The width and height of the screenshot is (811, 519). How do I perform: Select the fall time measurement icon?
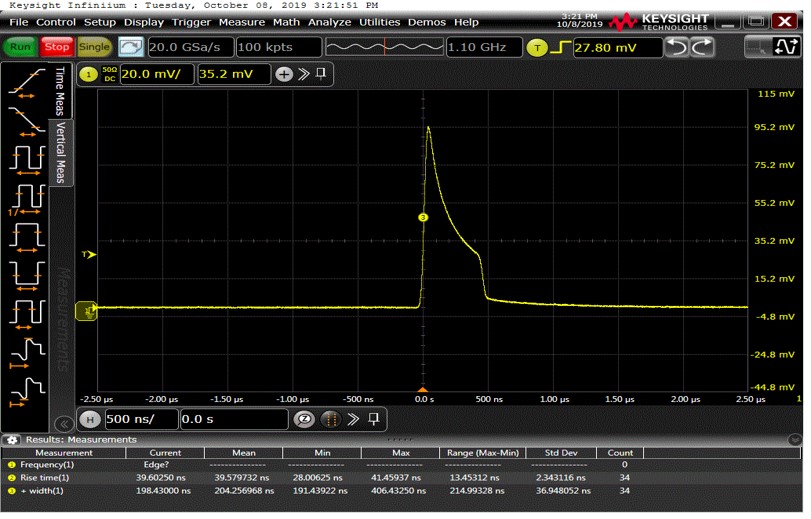[x=26, y=120]
